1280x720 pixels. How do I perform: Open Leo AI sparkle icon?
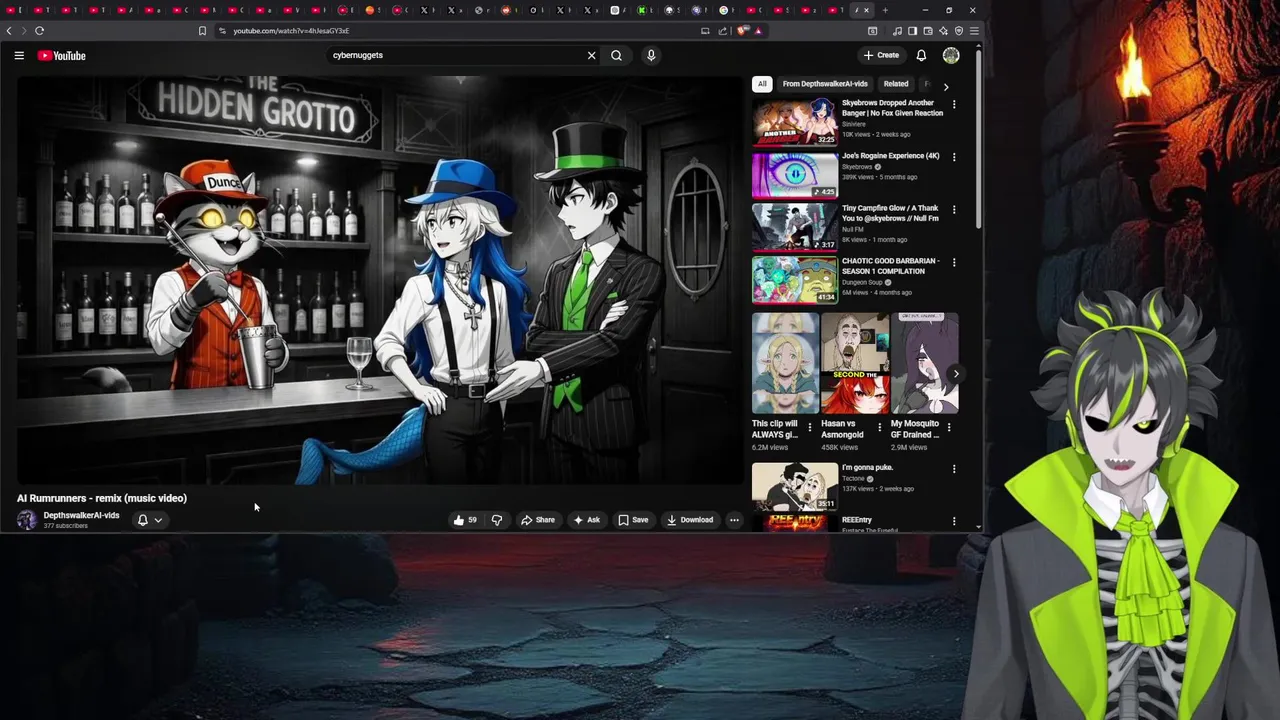tap(943, 31)
